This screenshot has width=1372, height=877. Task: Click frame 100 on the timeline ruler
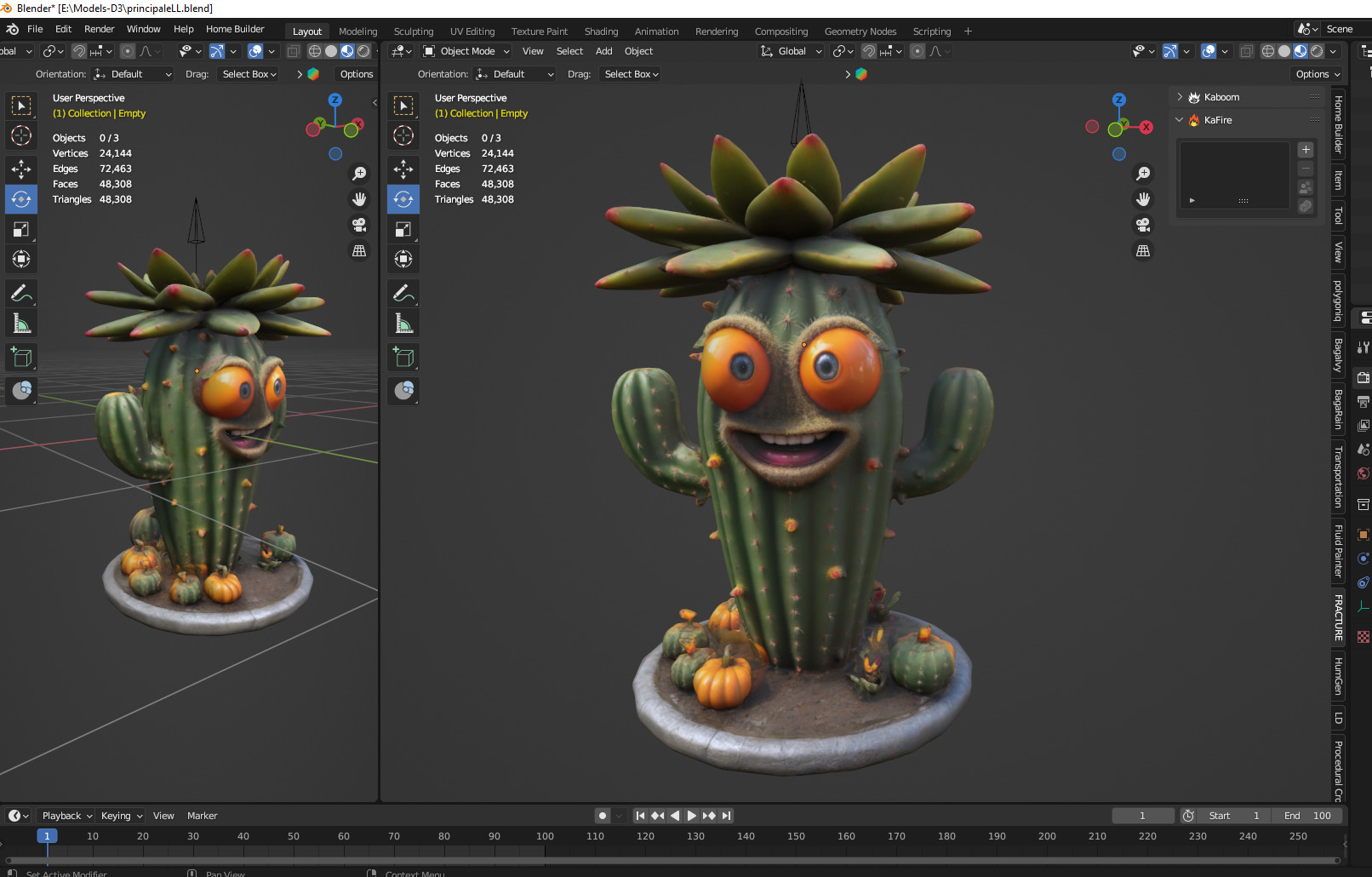point(545,836)
